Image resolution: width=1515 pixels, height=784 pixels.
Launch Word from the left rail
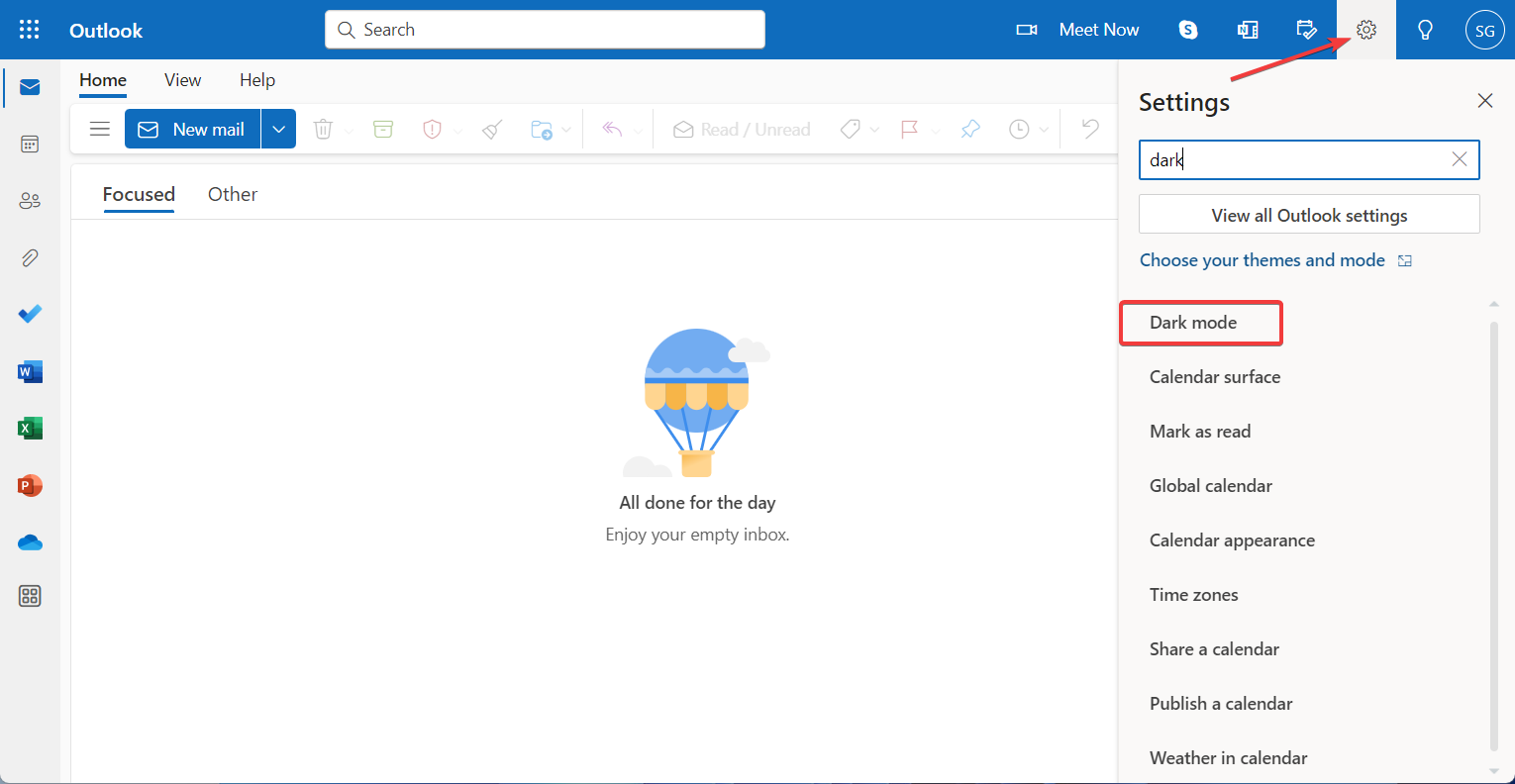pyautogui.click(x=30, y=372)
